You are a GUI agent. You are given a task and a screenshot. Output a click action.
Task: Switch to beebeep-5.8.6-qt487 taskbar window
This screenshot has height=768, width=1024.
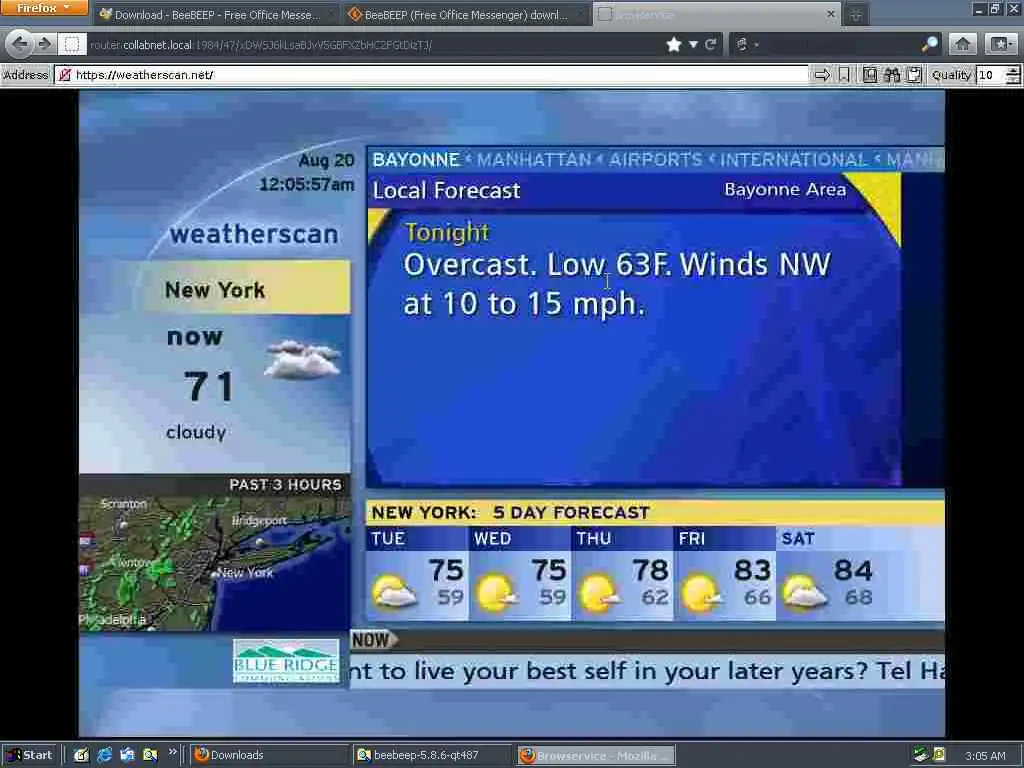[432, 756]
